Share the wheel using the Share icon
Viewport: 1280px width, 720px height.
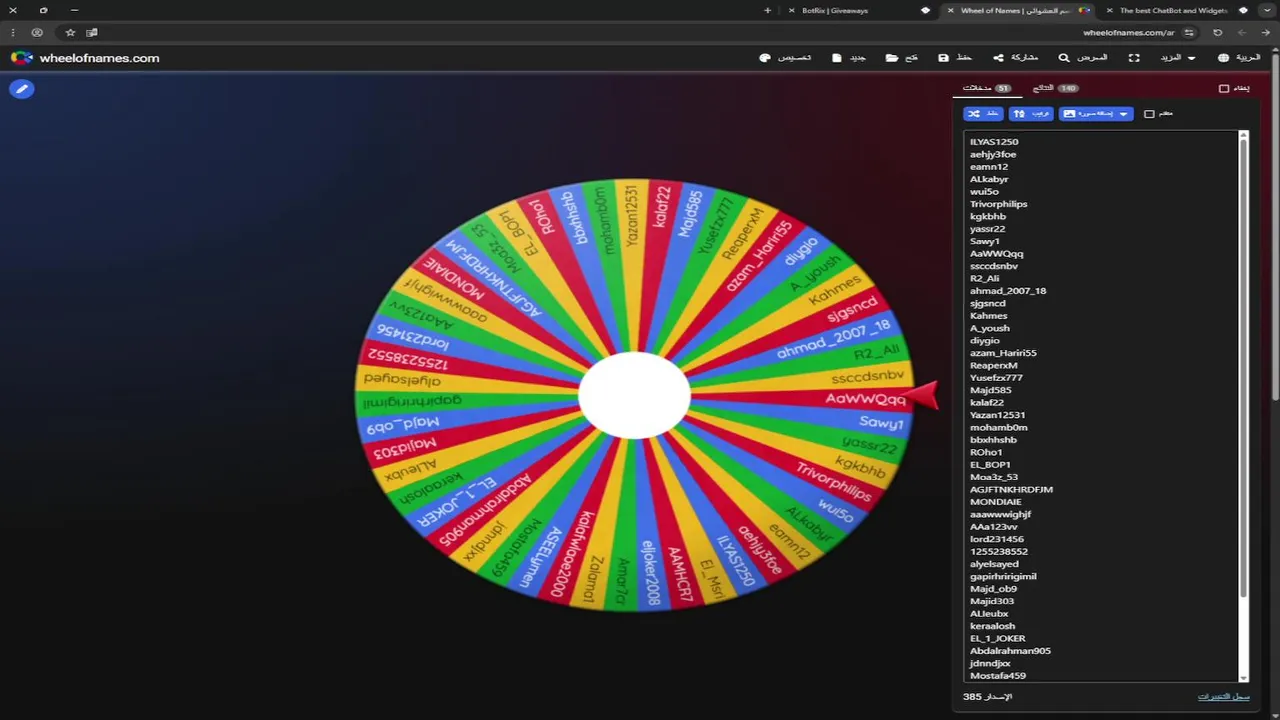1015,58
